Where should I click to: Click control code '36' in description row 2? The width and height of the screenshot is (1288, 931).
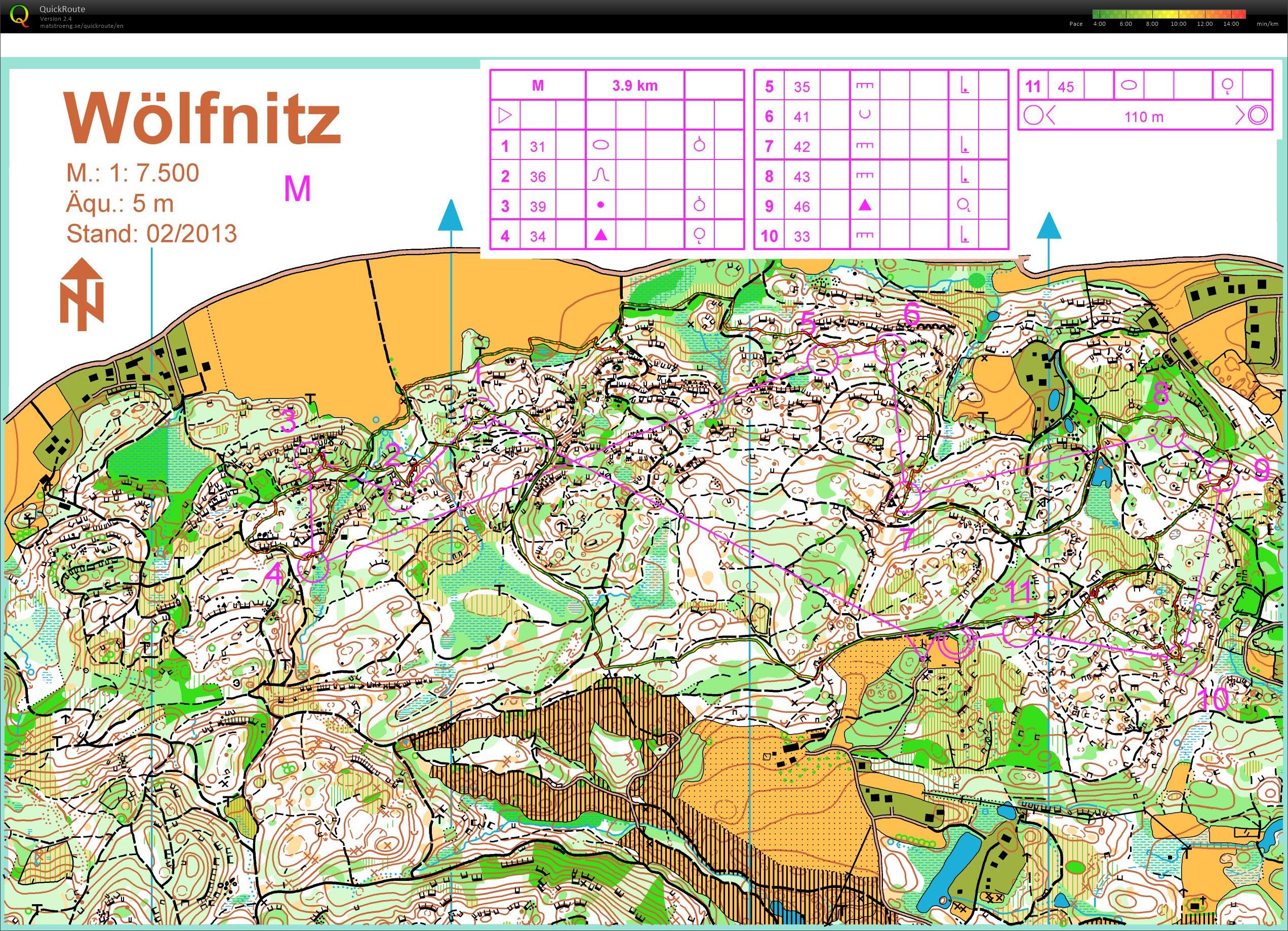pyautogui.click(x=537, y=177)
